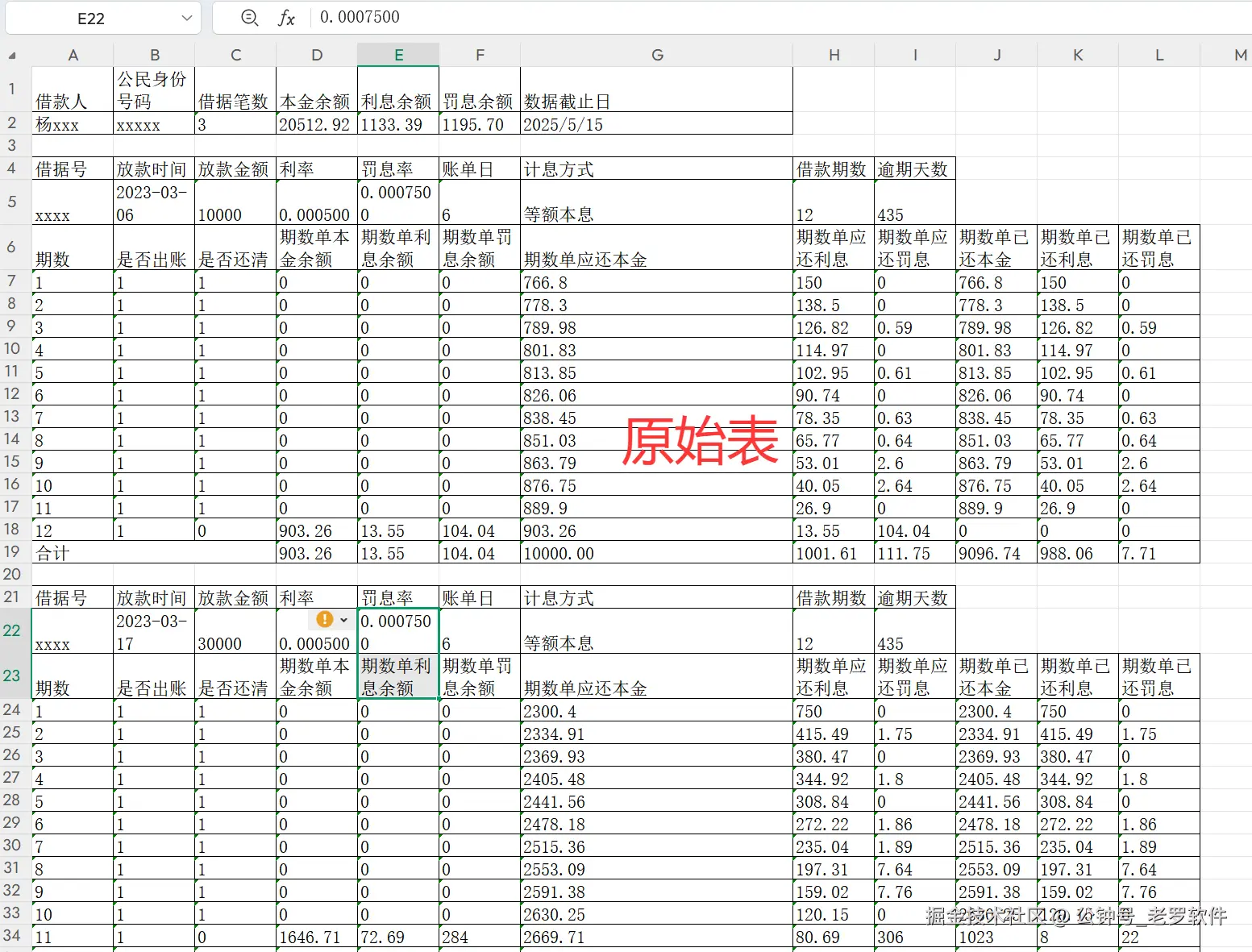Click cell 72.69 in row 34
Screen dimensions: 1252x952
[398, 937]
